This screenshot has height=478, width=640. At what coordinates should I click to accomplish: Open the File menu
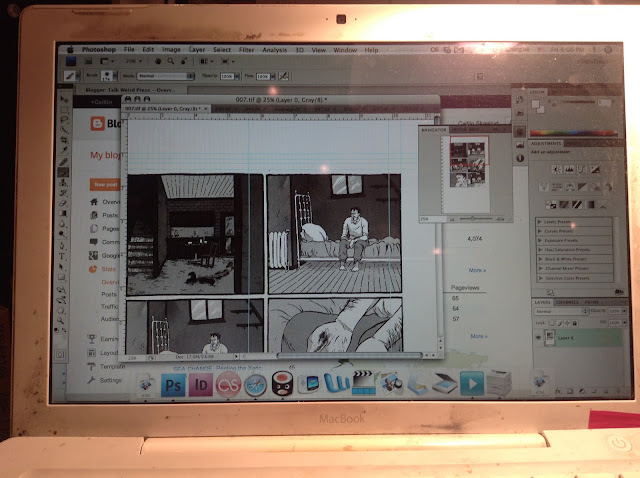129,49
